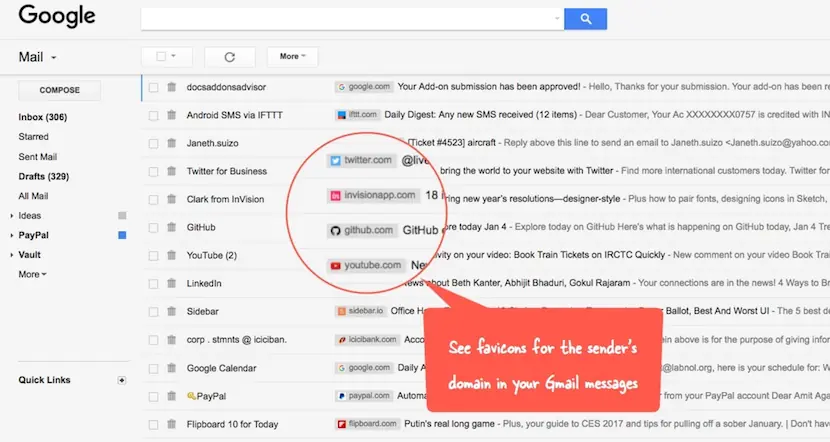This screenshot has width=830, height=442.
Task: Click the invisionapp.com favicon label
Action: click(x=373, y=195)
